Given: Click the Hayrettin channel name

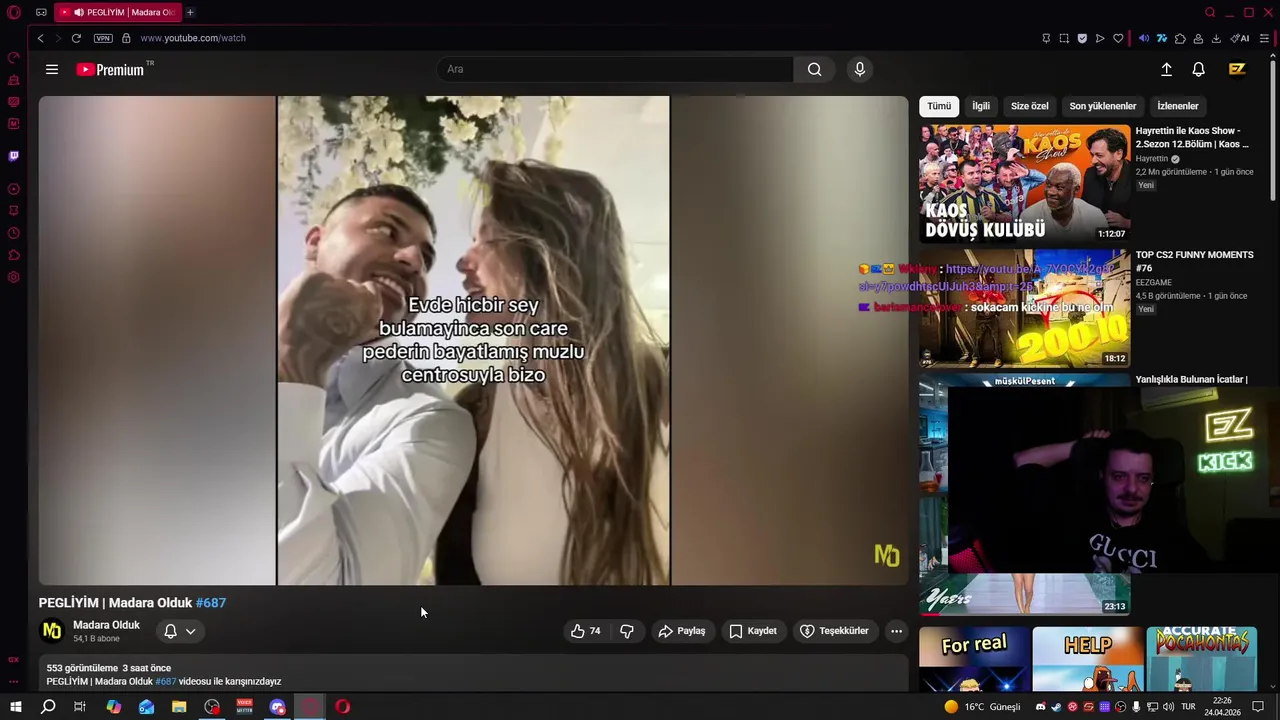Looking at the screenshot, I should pyautogui.click(x=1151, y=159).
